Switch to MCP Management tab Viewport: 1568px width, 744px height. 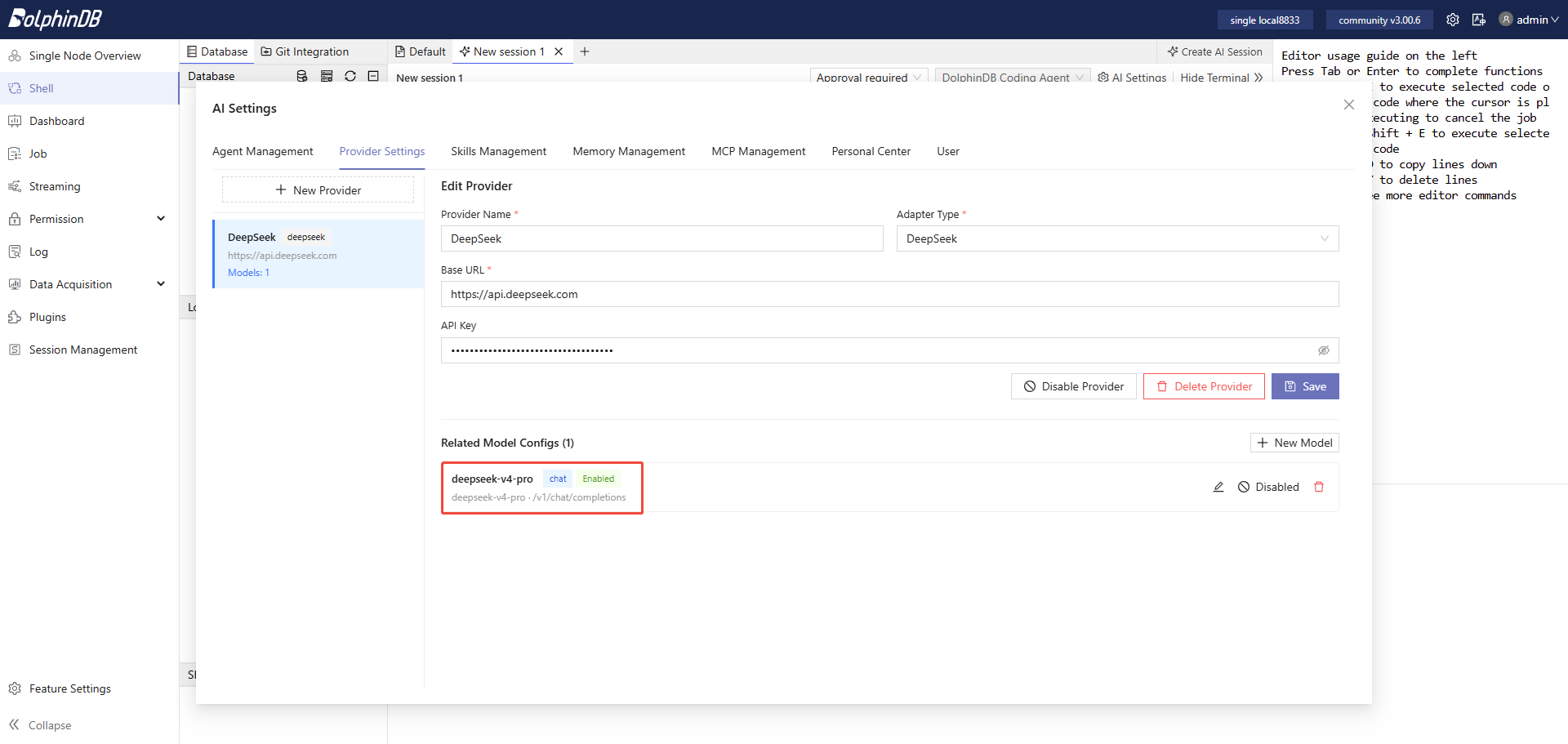(x=759, y=151)
